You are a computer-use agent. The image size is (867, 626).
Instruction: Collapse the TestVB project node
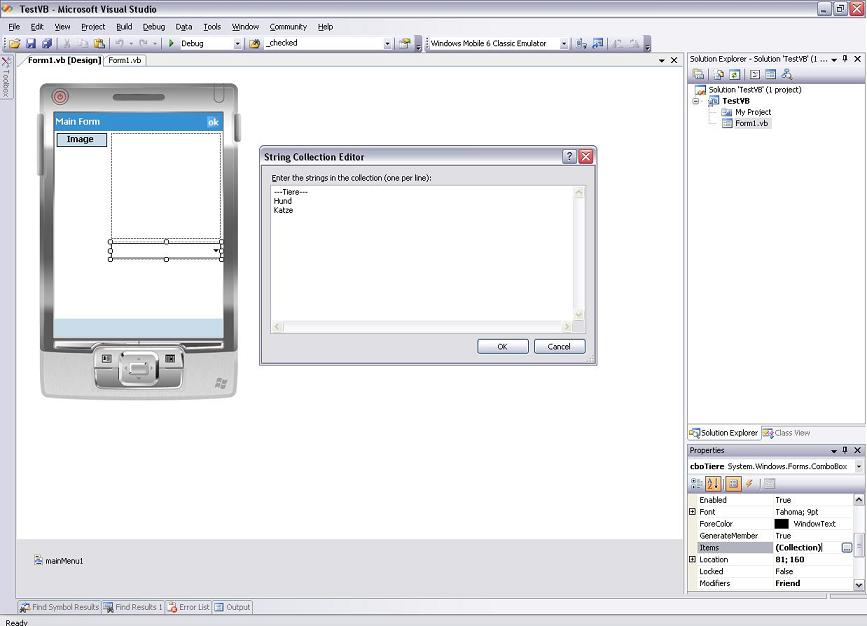[x=696, y=101]
